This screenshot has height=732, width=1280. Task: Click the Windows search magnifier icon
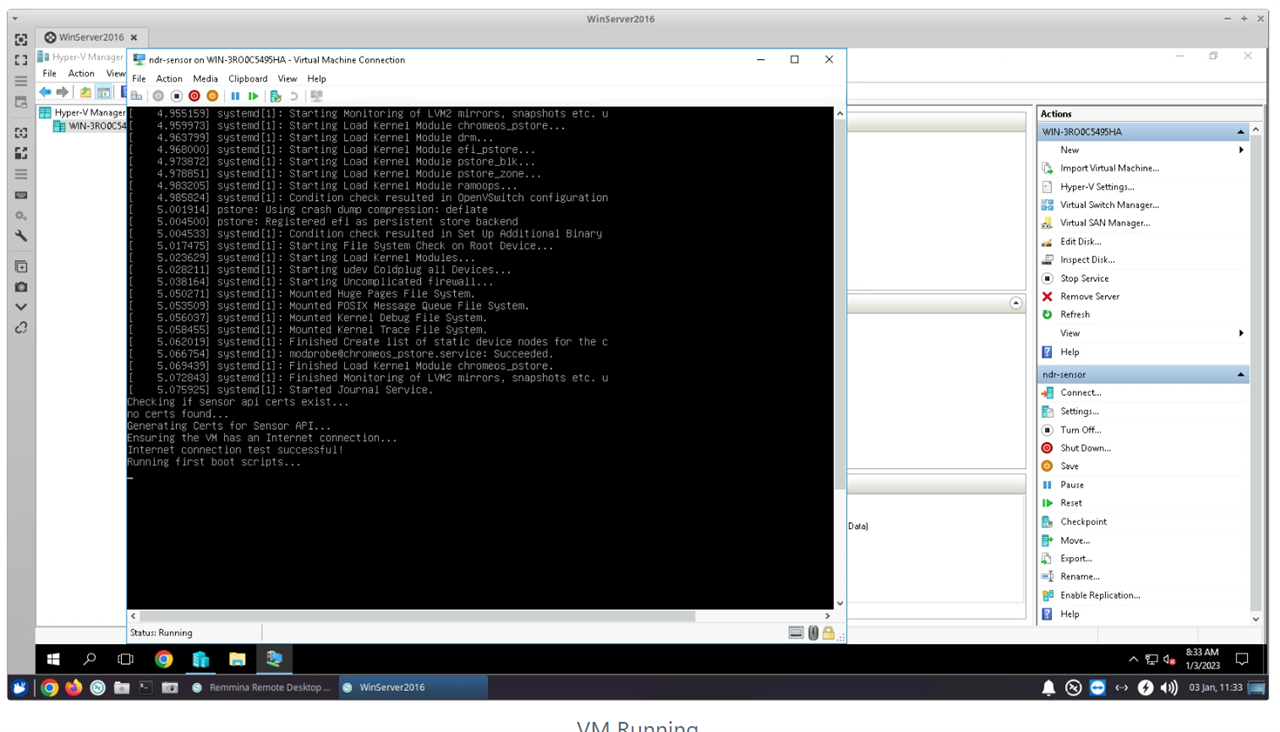[x=89, y=659]
